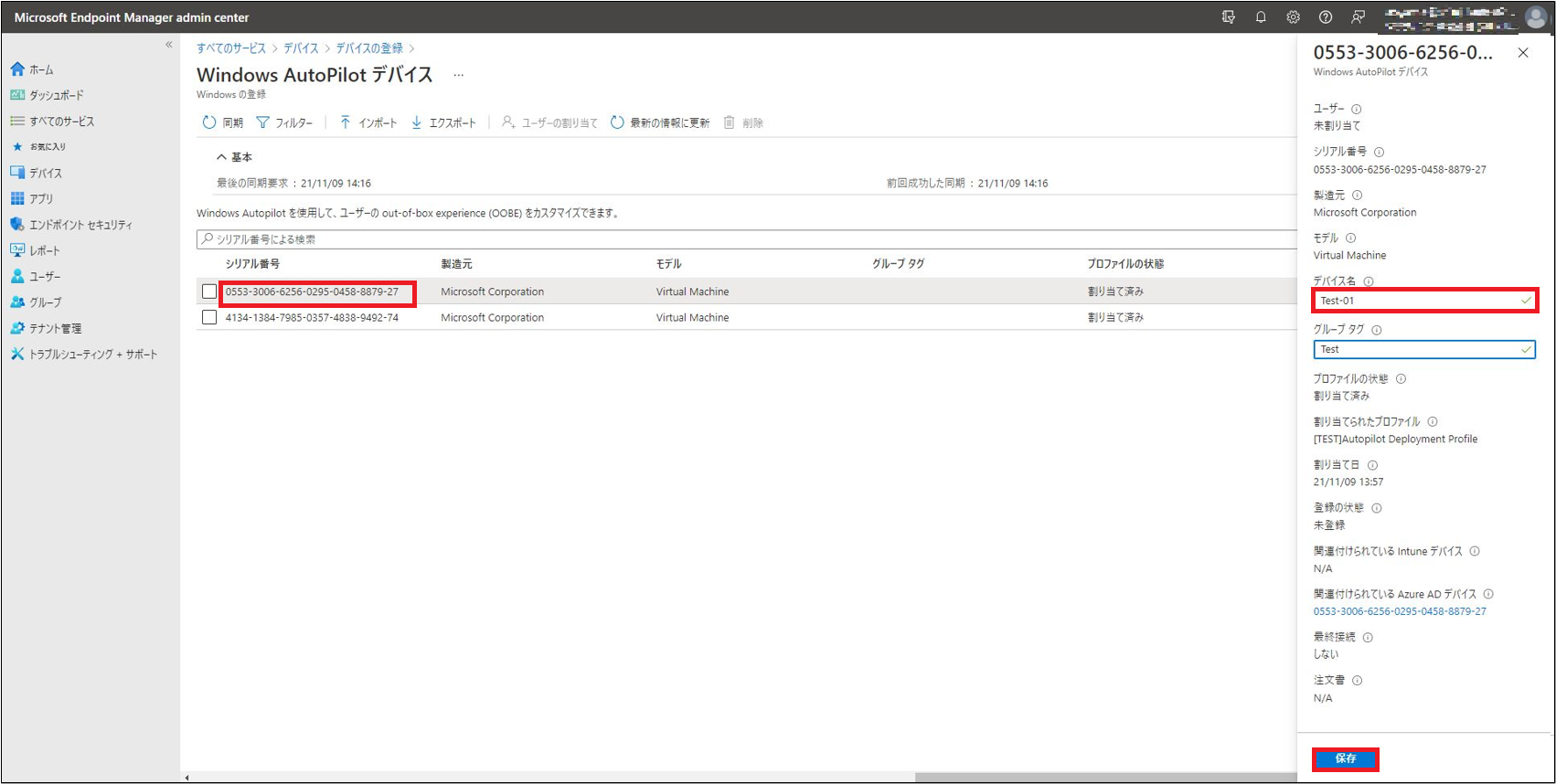Open すべてのサービス in sidebar
This screenshot has height=784, width=1556.
[x=52, y=121]
